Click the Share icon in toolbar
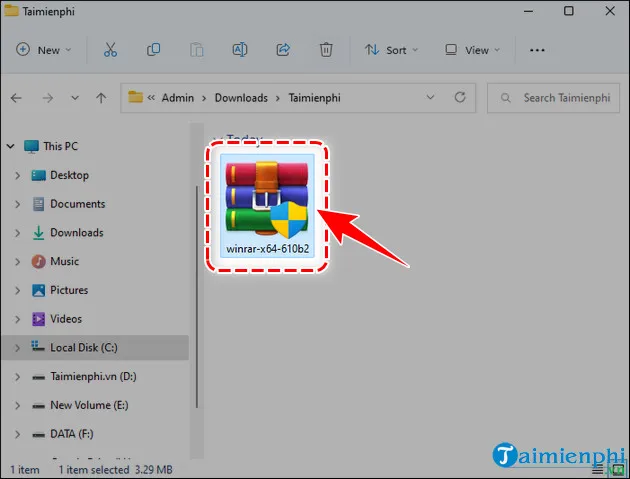This screenshot has width=630, height=479. click(283, 50)
